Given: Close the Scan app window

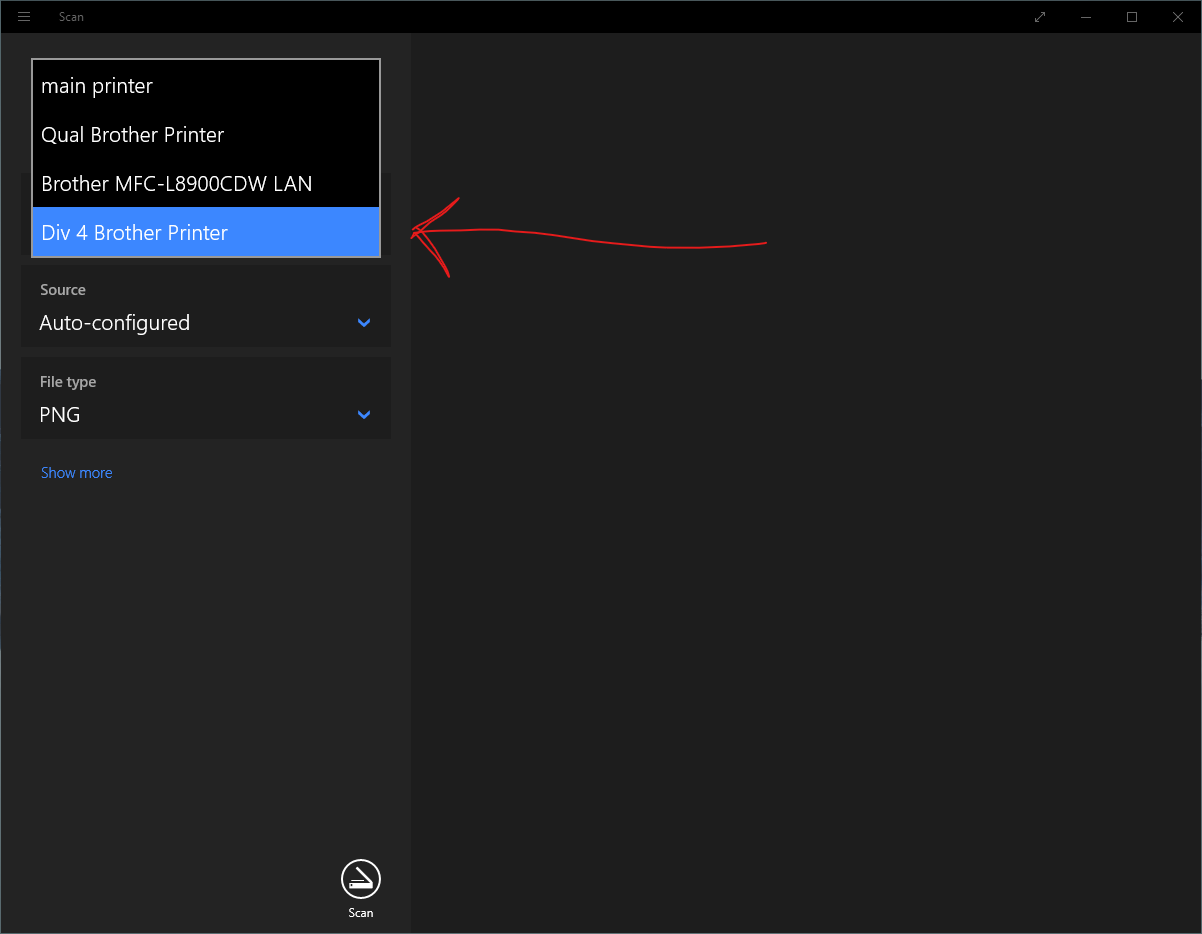Looking at the screenshot, I should (1178, 17).
